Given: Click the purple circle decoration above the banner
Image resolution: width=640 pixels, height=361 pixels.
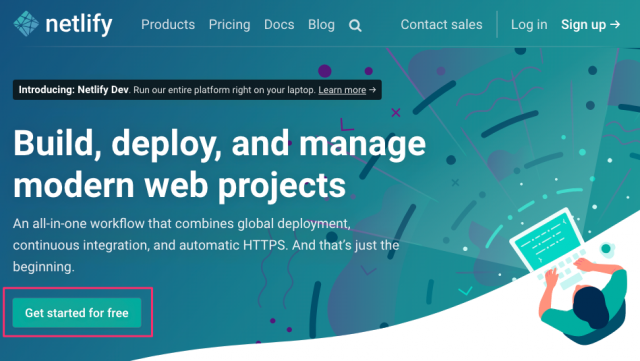Looking at the screenshot, I should (324, 71).
